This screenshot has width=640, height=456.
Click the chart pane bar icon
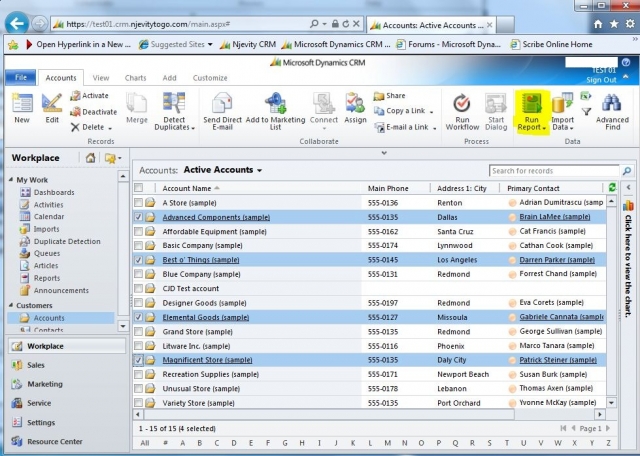[628, 206]
